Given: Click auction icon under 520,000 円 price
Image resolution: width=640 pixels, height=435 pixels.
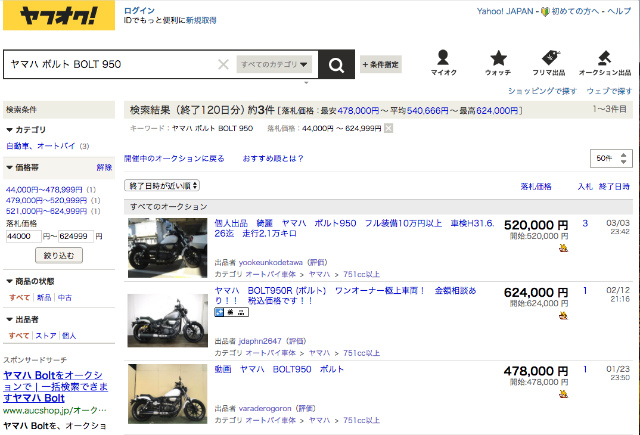Looking at the screenshot, I should click(563, 248).
